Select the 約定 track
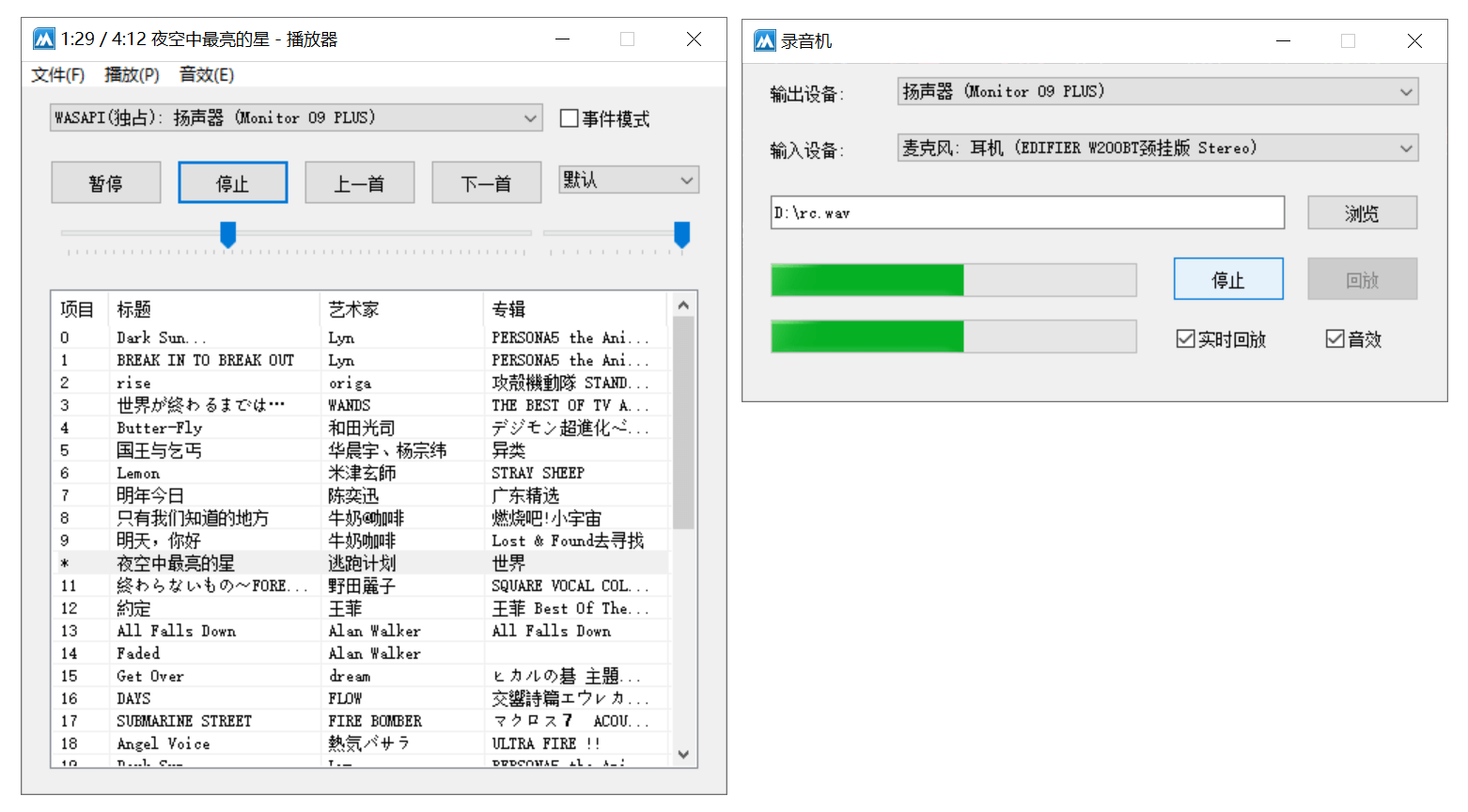Image resolution: width=1468 pixels, height=812 pixels. [133, 608]
